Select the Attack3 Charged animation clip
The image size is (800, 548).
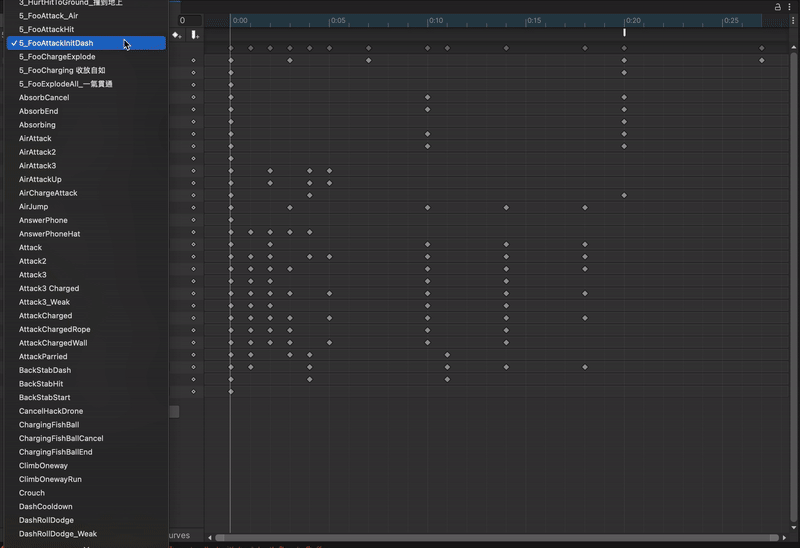coord(49,288)
